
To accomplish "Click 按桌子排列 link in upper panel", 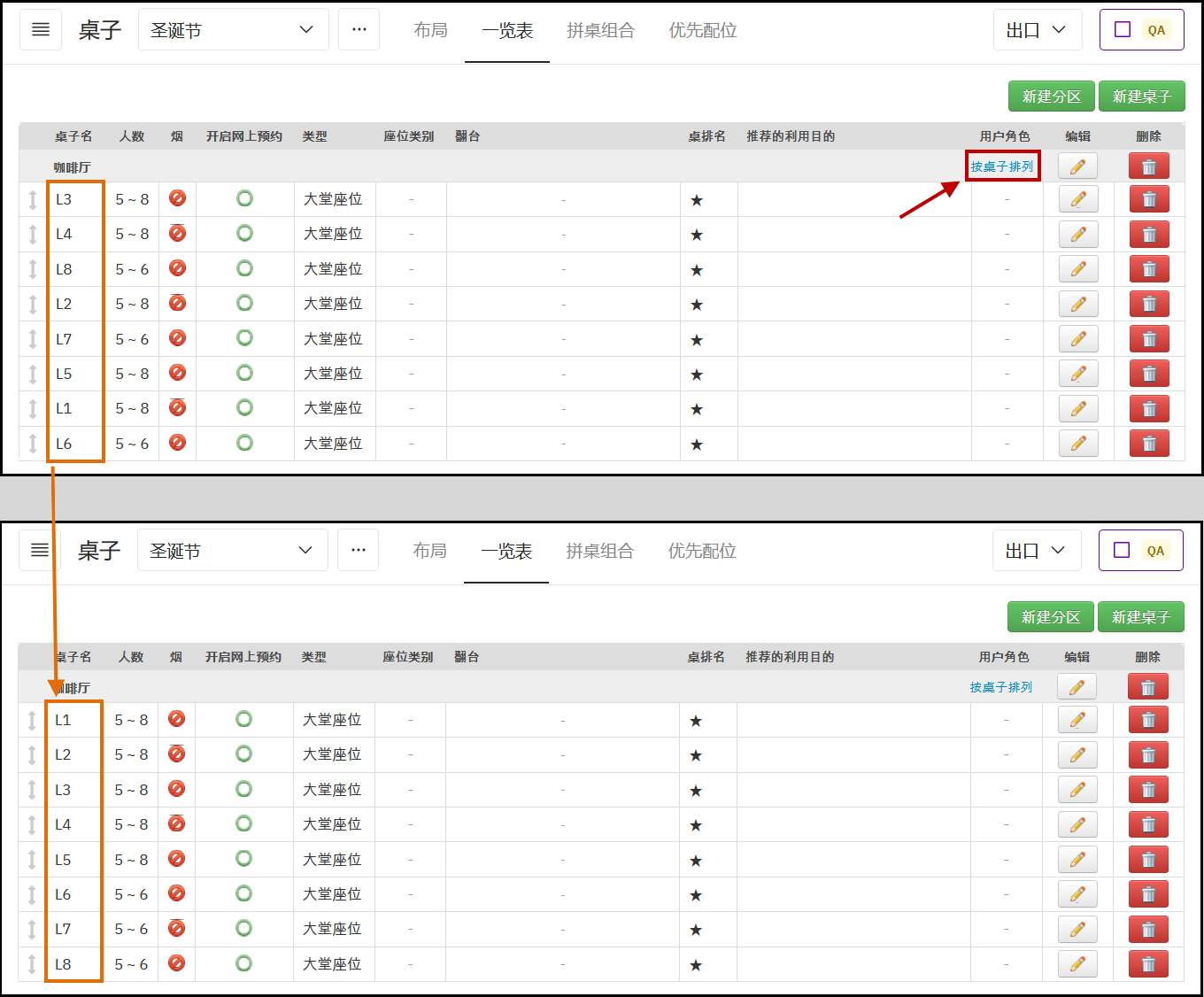I will point(1002,166).
